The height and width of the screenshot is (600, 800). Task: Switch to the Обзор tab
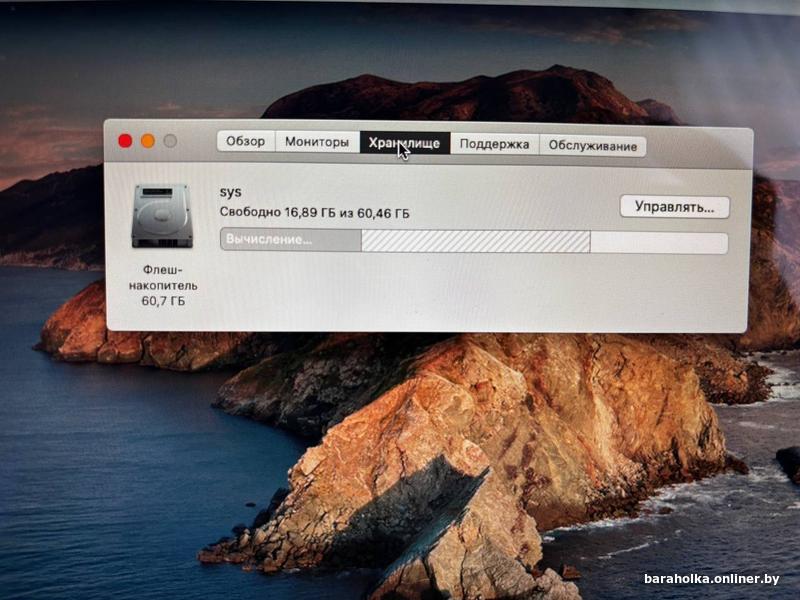[x=245, y=141]
